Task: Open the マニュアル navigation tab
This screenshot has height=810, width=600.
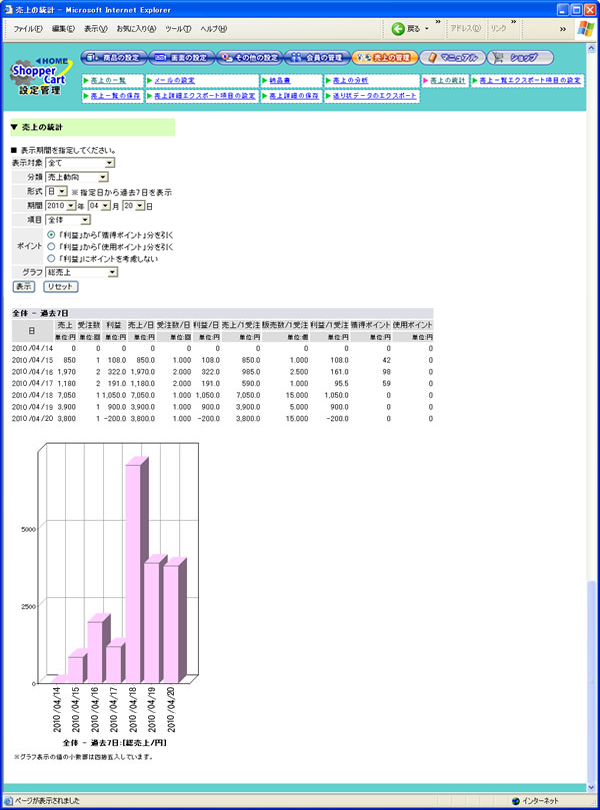Action: pos(452,57)
